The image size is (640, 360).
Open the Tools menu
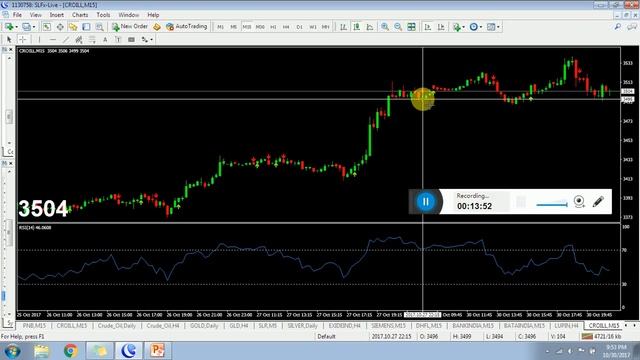tap(103, 15)
